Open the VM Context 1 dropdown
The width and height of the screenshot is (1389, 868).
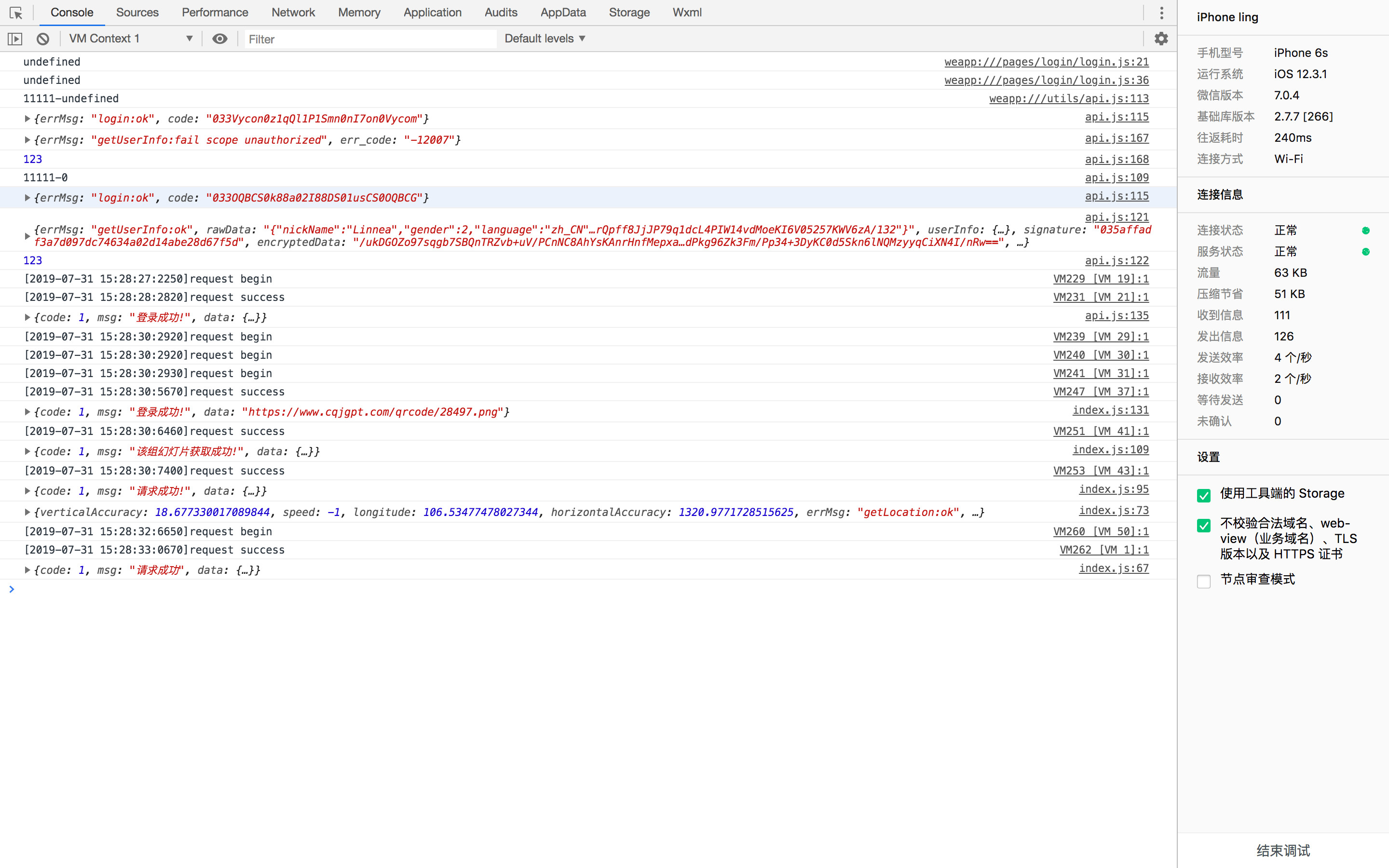[x=130, y=39]
